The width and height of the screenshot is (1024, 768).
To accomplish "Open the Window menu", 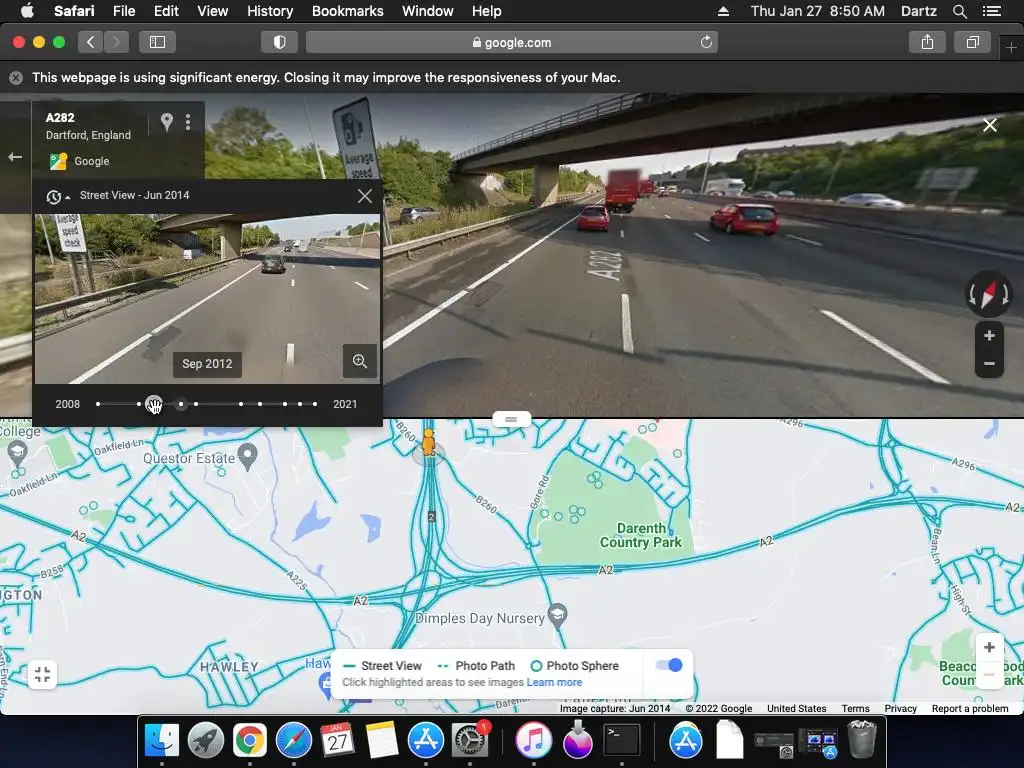I will pyautogui.click(x=428, y=11).
